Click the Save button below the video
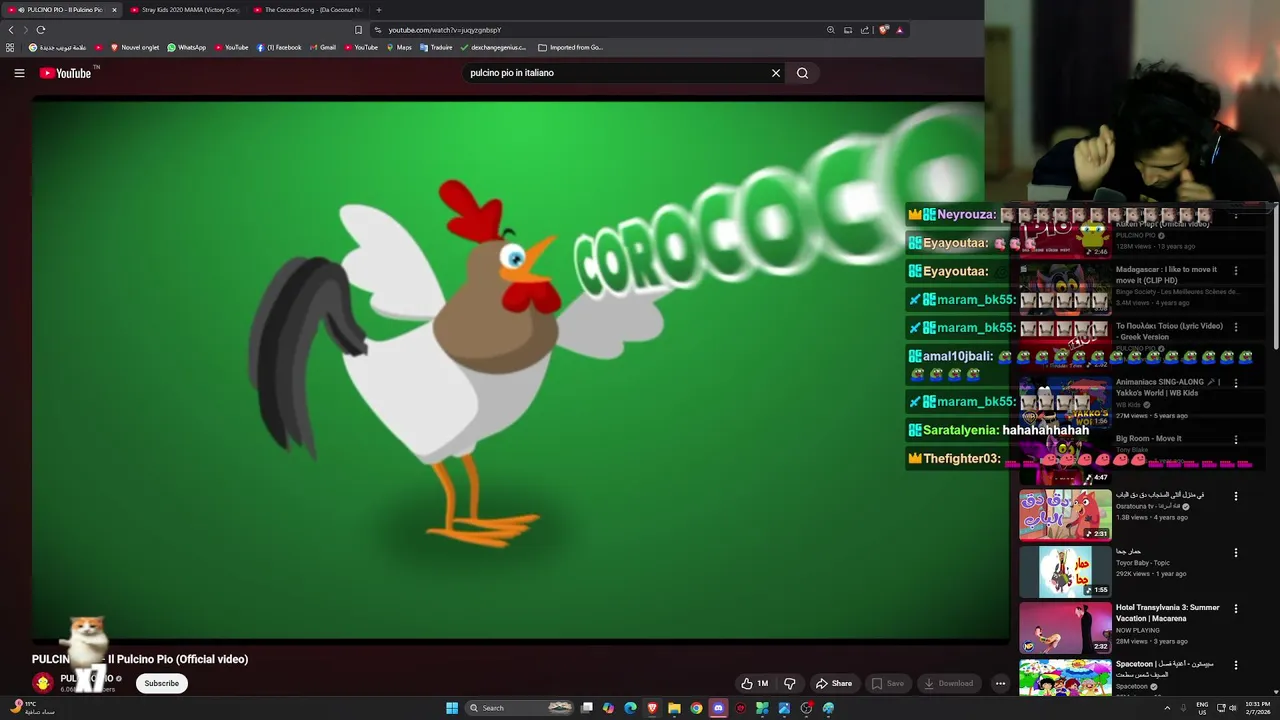Image resolution: width=1280 pixels, height=720 pixels. tap(888, 684)
